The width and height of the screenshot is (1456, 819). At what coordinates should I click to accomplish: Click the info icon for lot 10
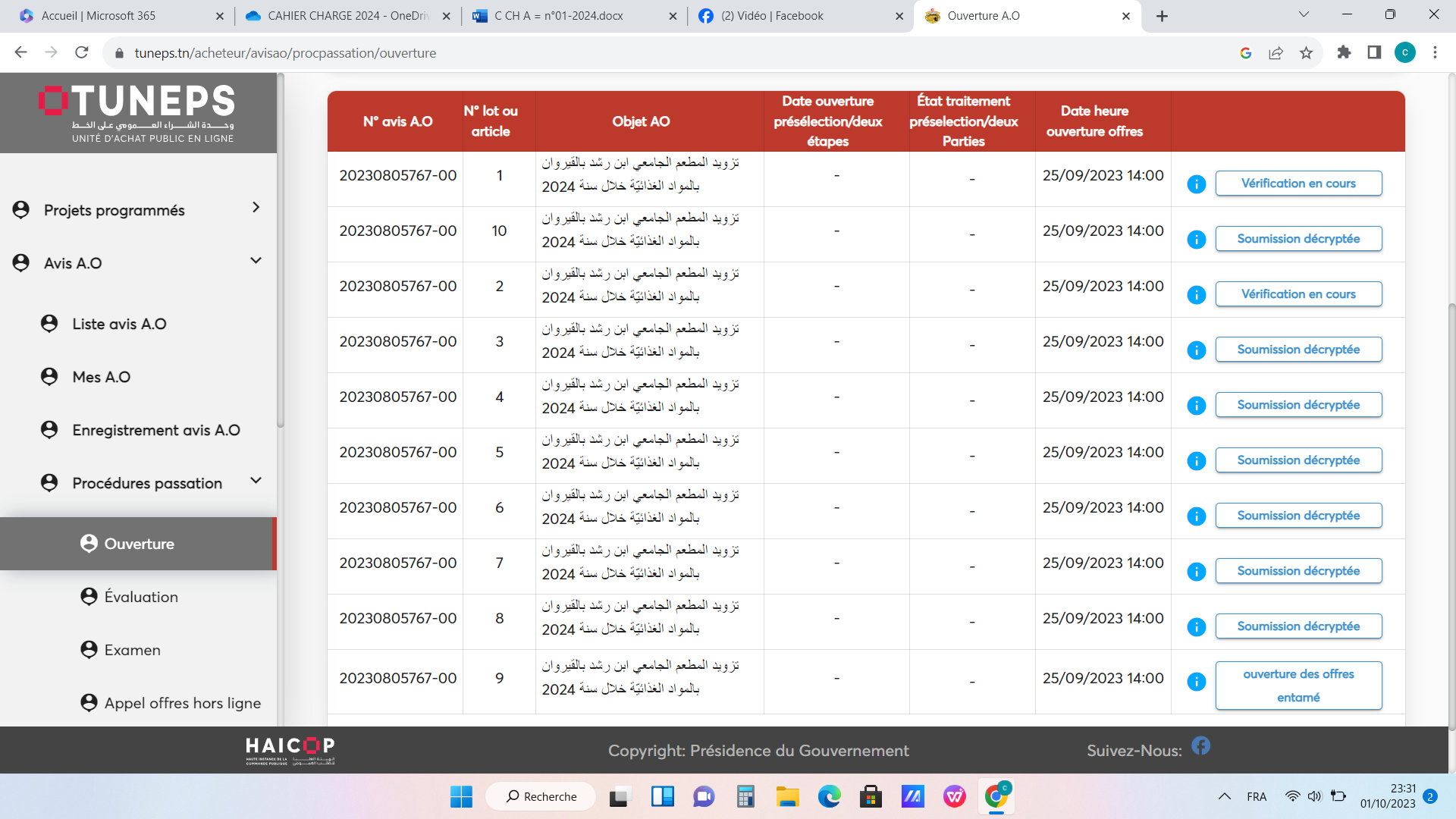pos(1196,240)
